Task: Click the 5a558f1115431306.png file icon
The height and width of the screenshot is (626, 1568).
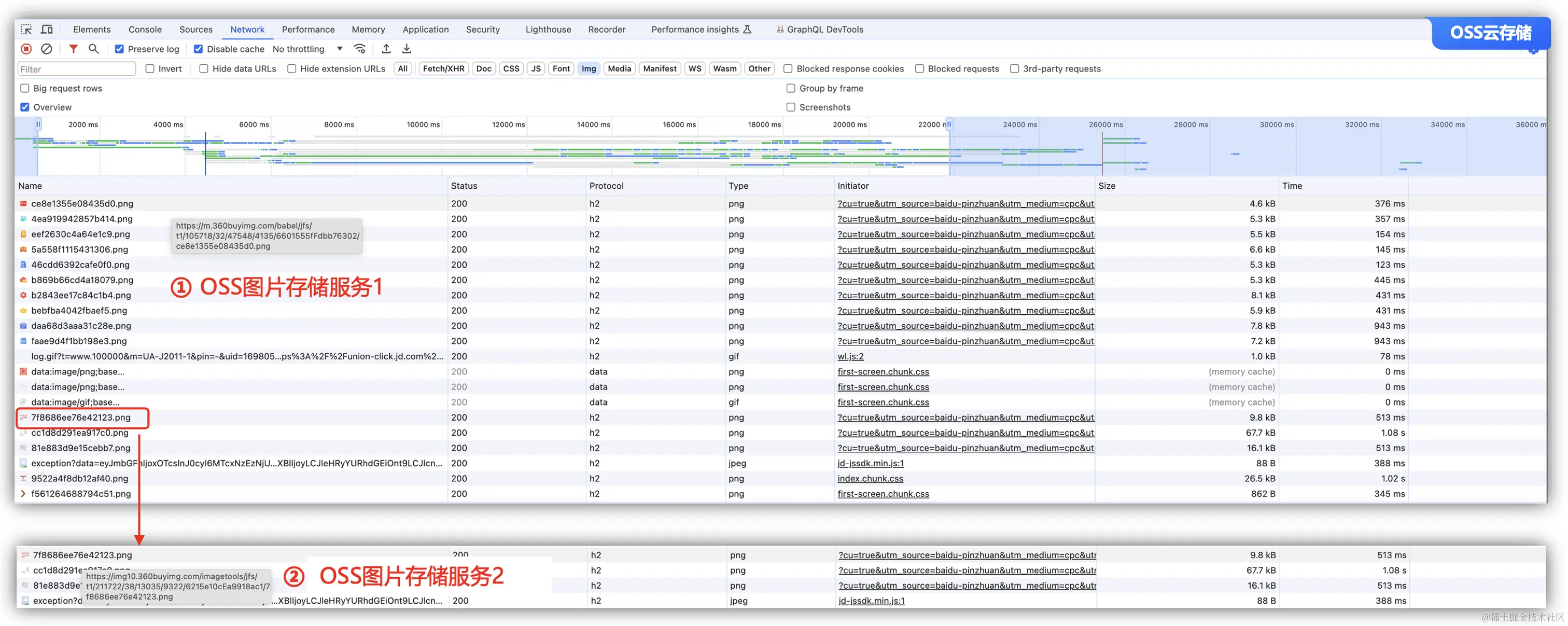Action: (23, 249)
